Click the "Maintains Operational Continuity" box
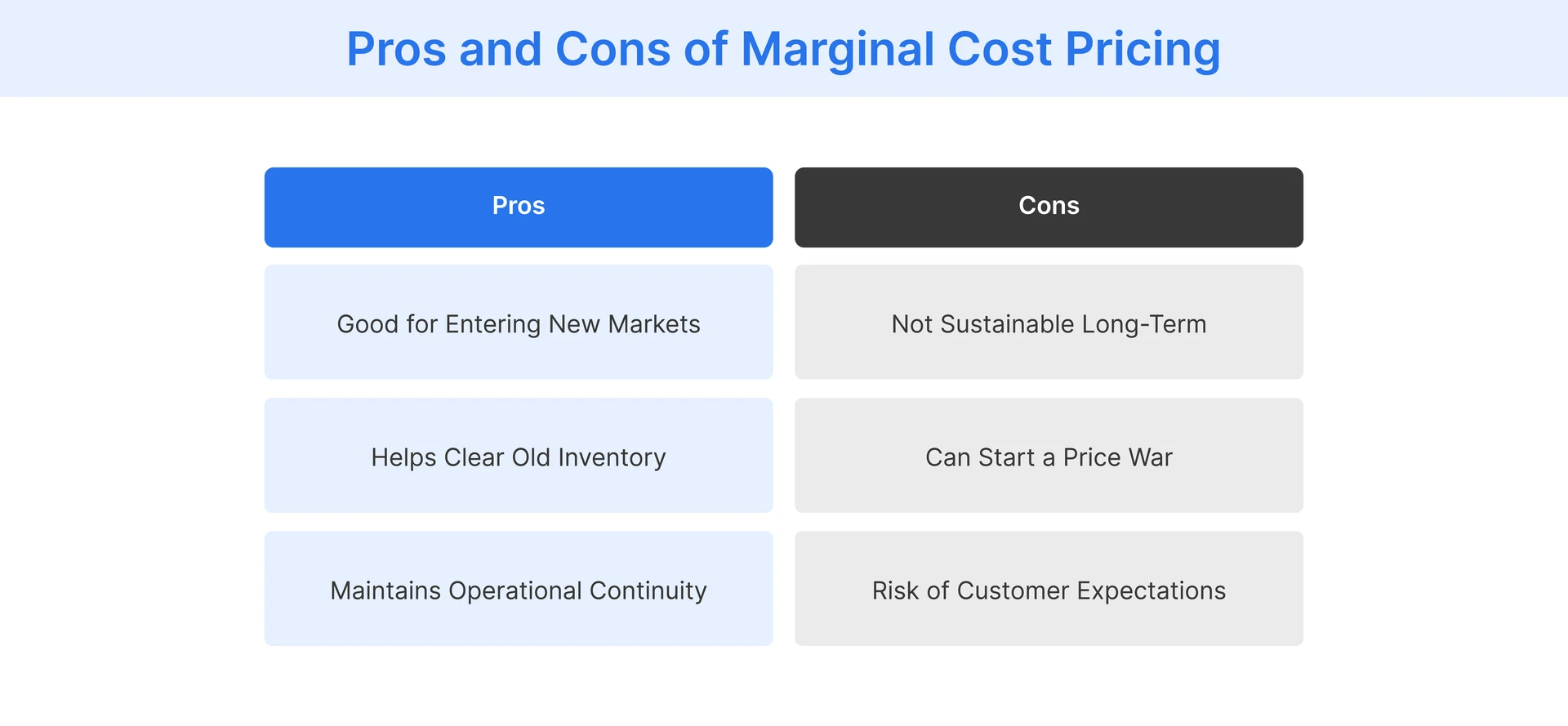1568x726 pixels. coord(519,588)
